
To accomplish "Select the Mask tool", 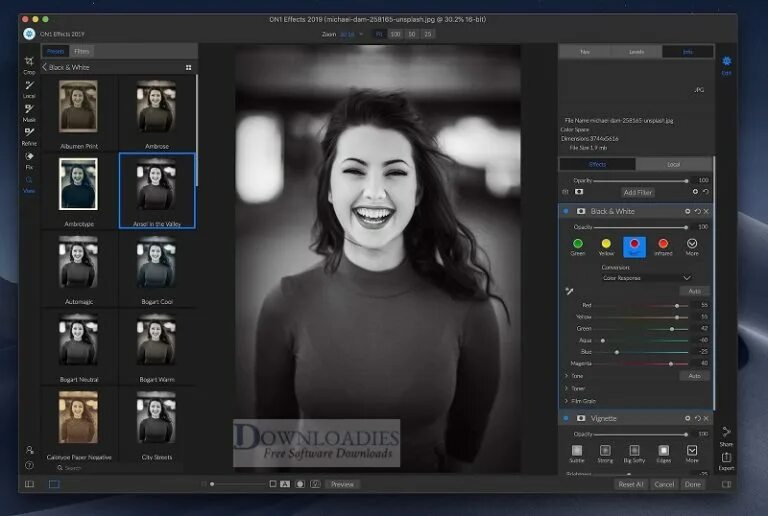I will click(x=29, y=113).
